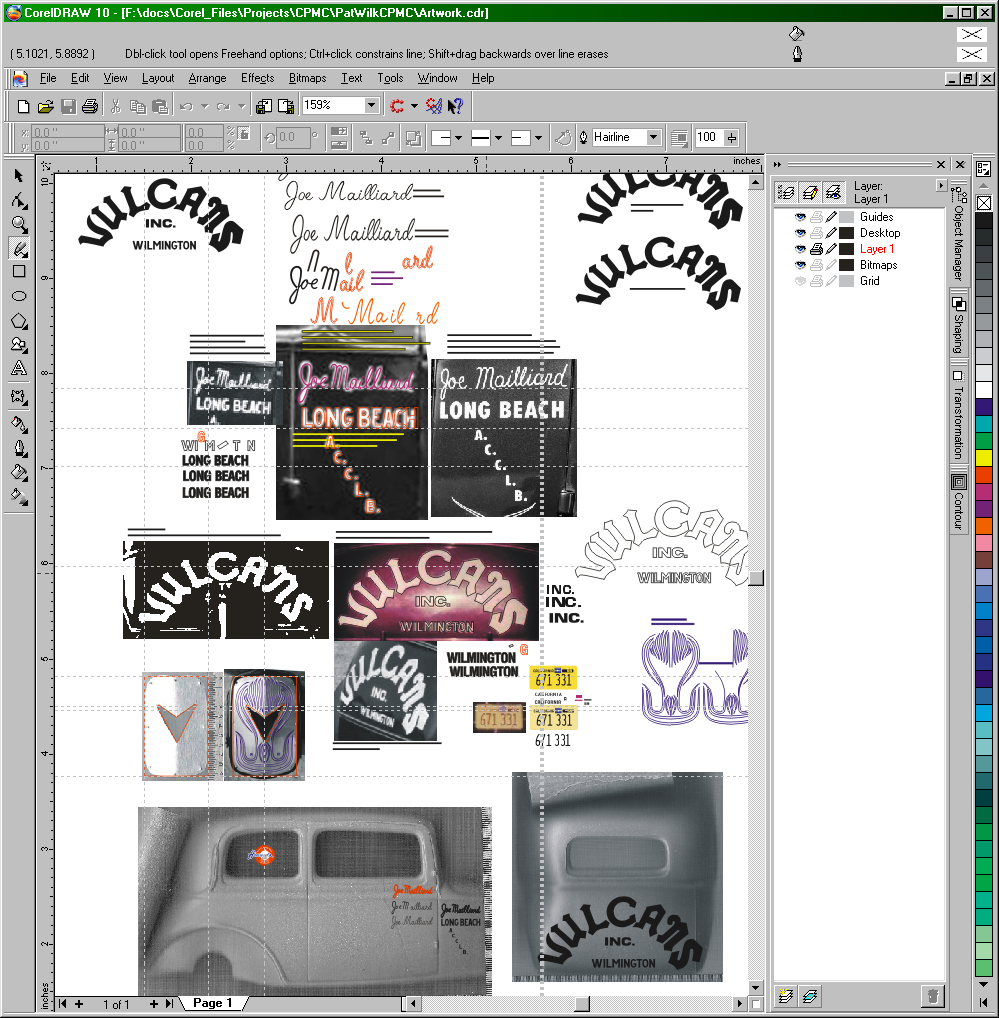999x1018 pixels.
Task: Click the Export icon
Action: (x=286, y=106)
